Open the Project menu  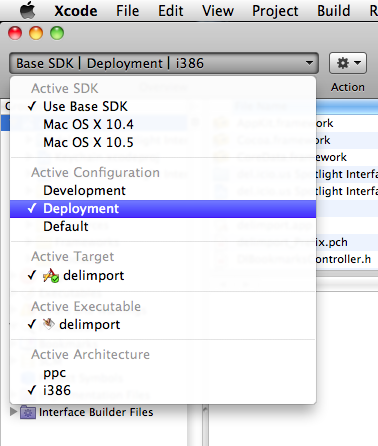[x=275, y=11]
